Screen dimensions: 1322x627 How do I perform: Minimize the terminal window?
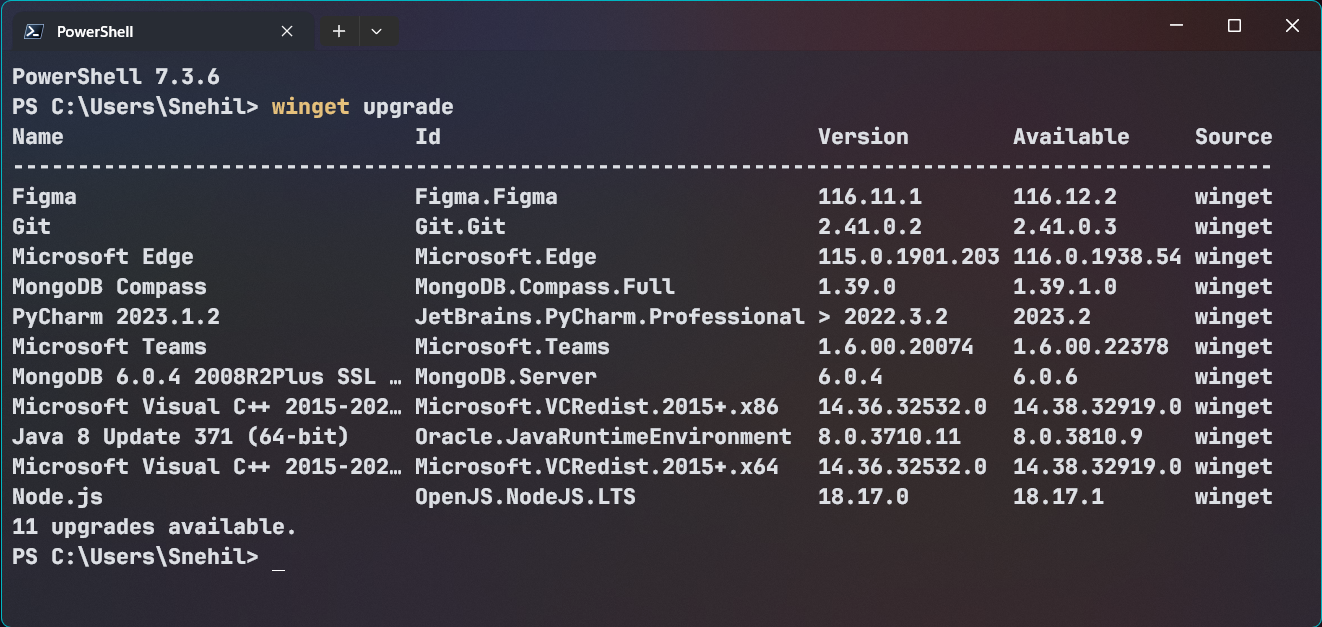(x=1179, y=26)
